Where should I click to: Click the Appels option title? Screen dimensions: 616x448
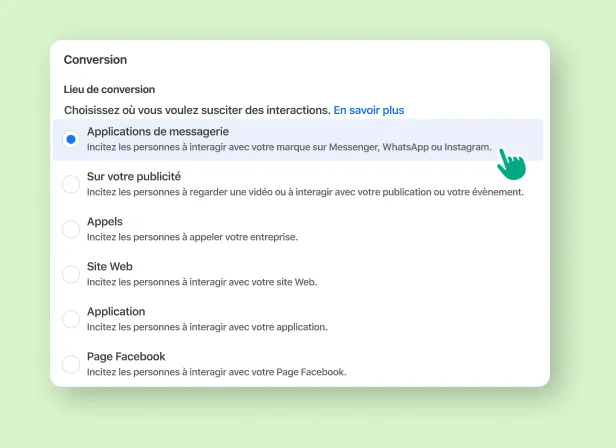pos(105,222)
